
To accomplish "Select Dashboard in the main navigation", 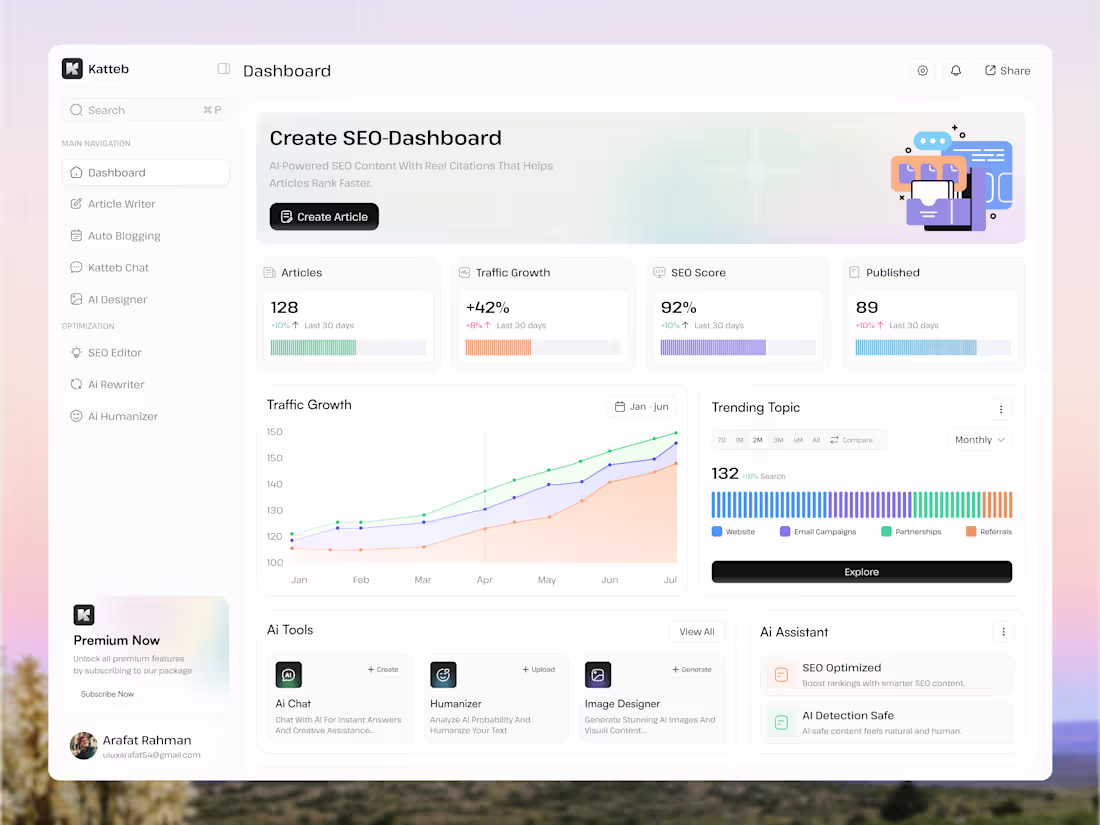I will pos(145,173).
